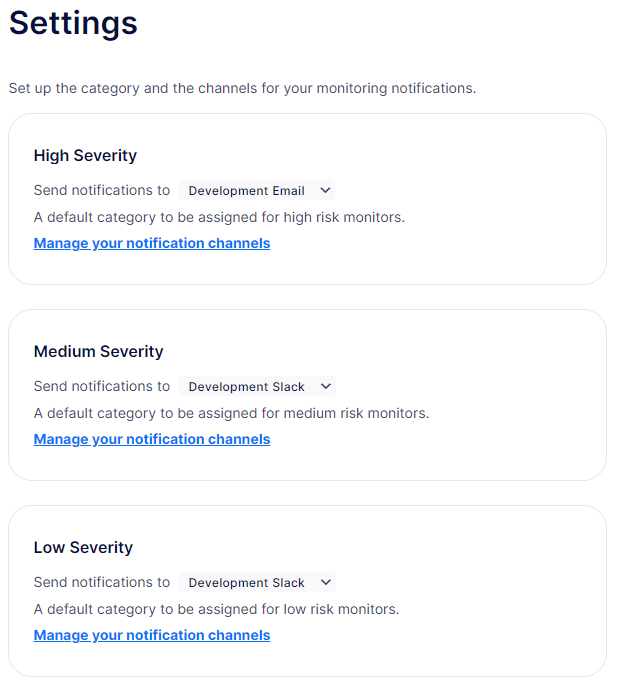Image resolution: width=619 pixels, height=691 pixels.
Task: Click 'Send notifications to' label in Low Severity
Action: click(102, 582)
